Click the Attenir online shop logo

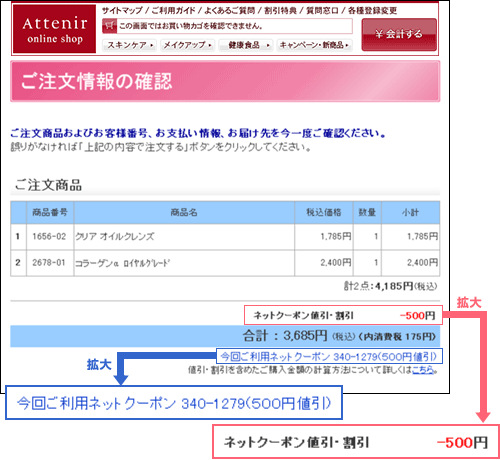[54, 29]
